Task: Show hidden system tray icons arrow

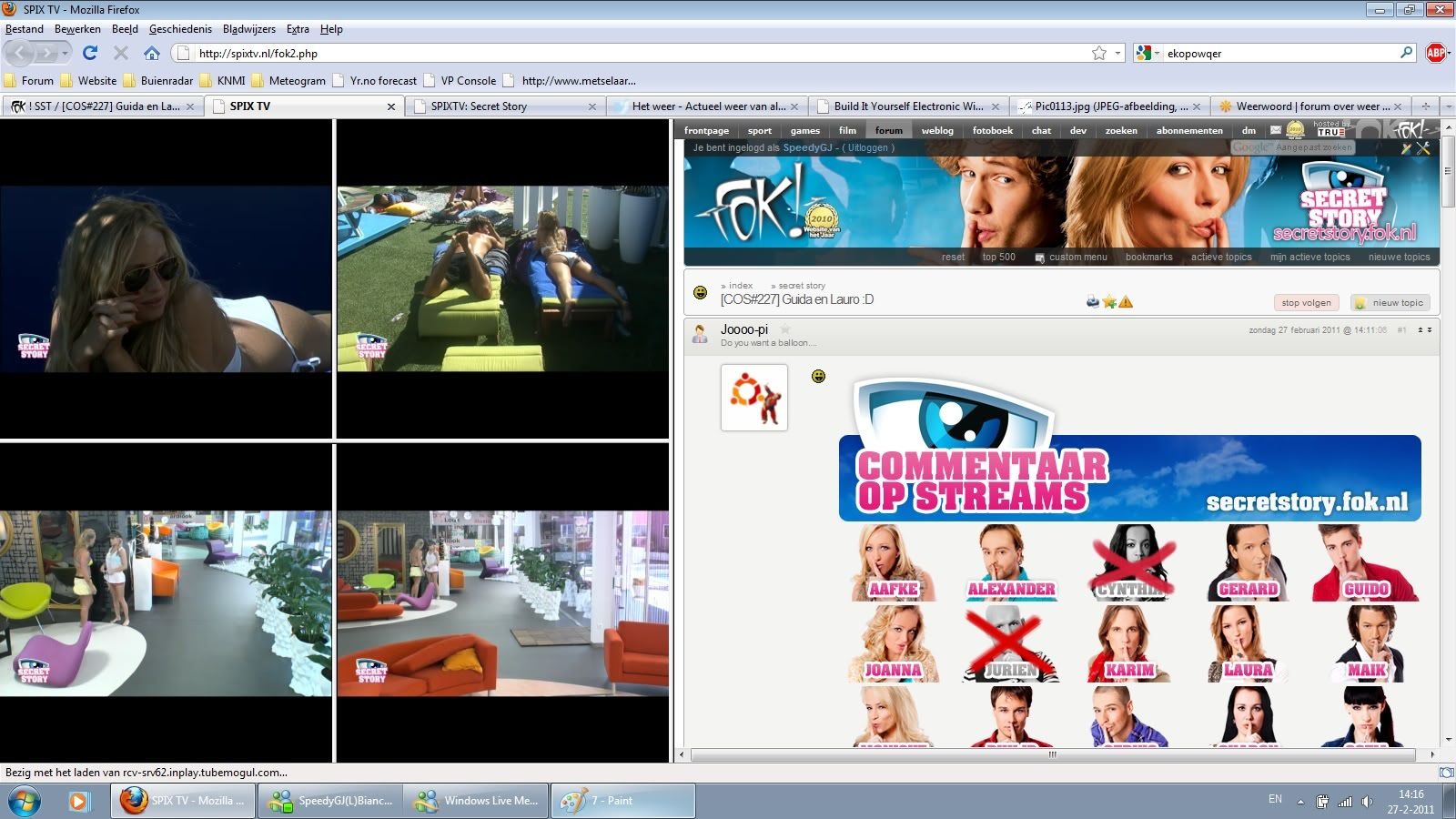Action: click(x=1300, y=802)
